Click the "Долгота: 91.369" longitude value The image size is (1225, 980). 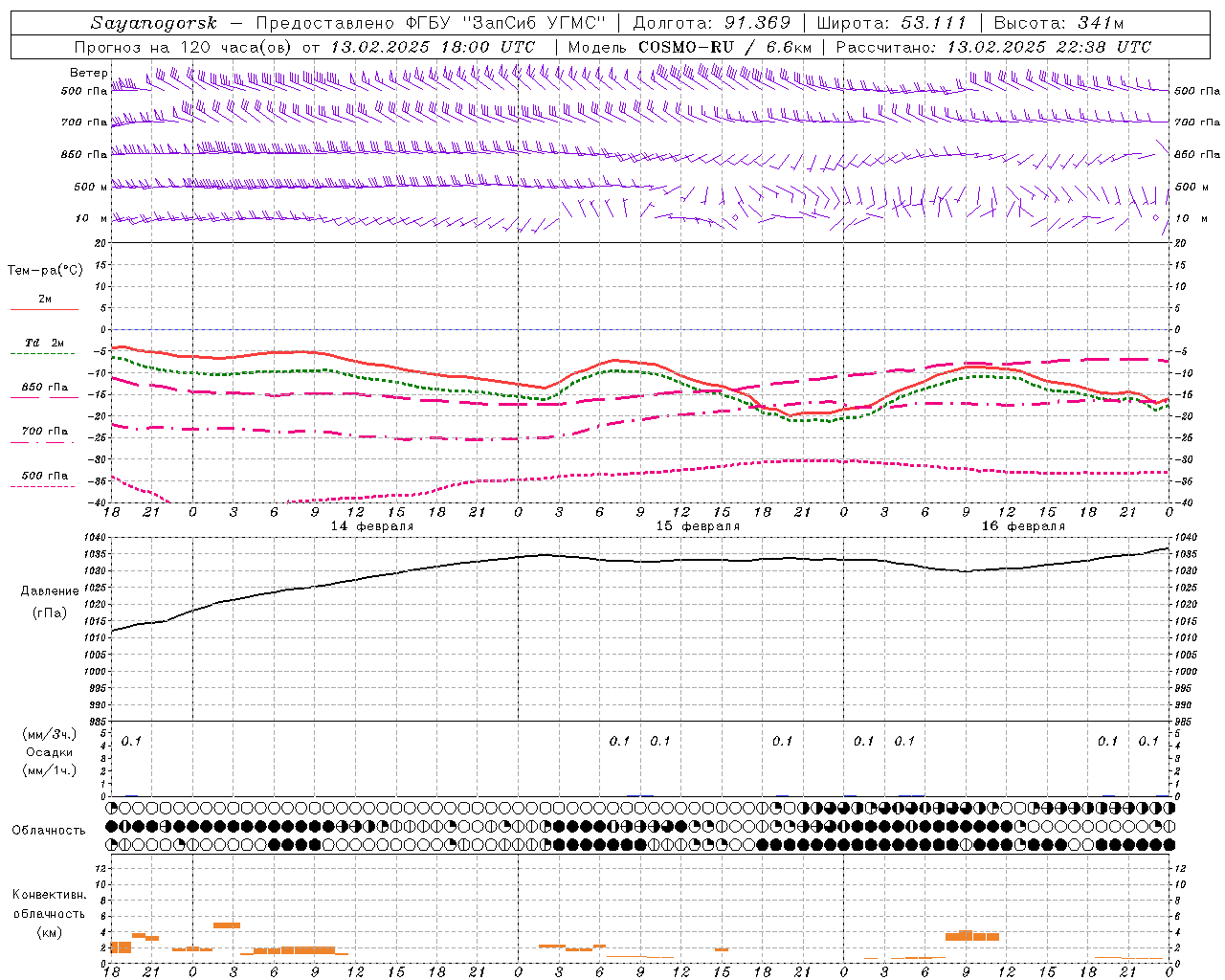[x=712, y=23]
